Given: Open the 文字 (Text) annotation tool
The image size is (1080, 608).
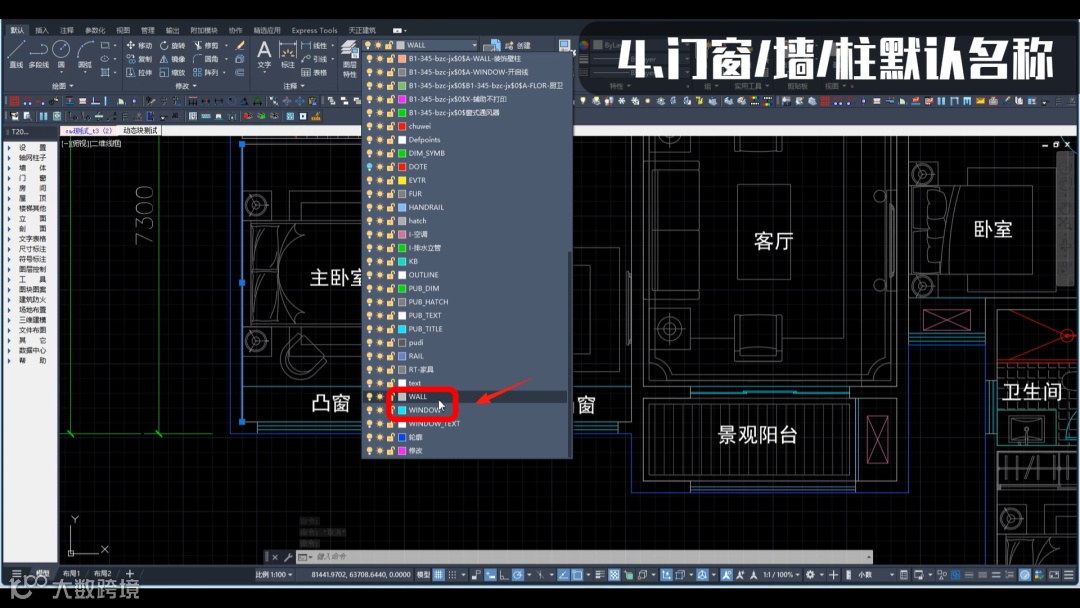Looking at the screenshot, I should pyautogui.click(x=264, y=54).
